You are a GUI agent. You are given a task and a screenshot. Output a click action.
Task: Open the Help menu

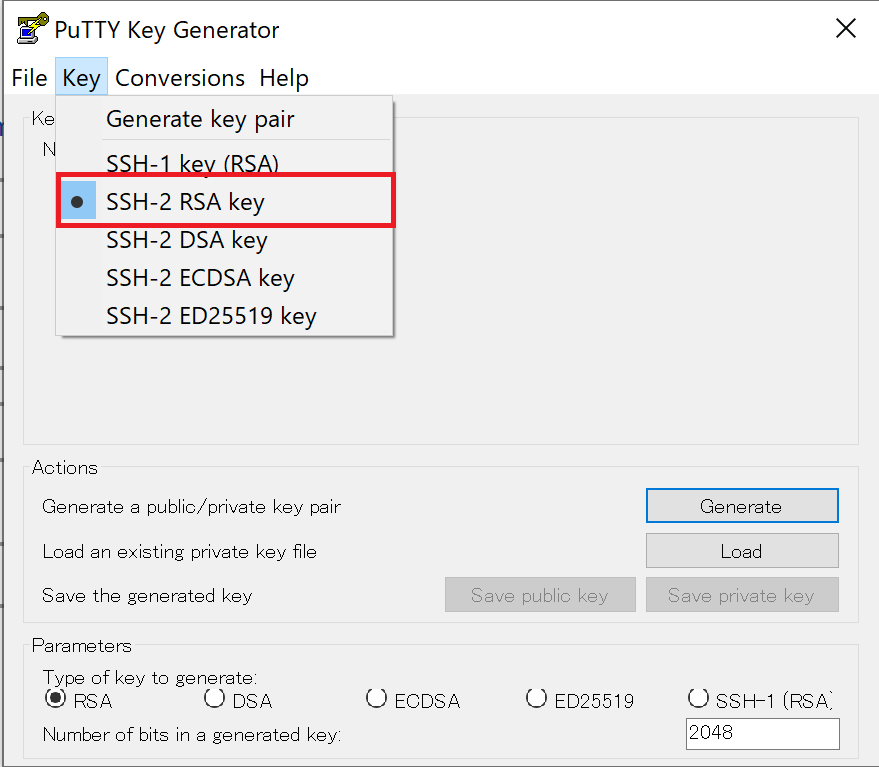[284, 78]
